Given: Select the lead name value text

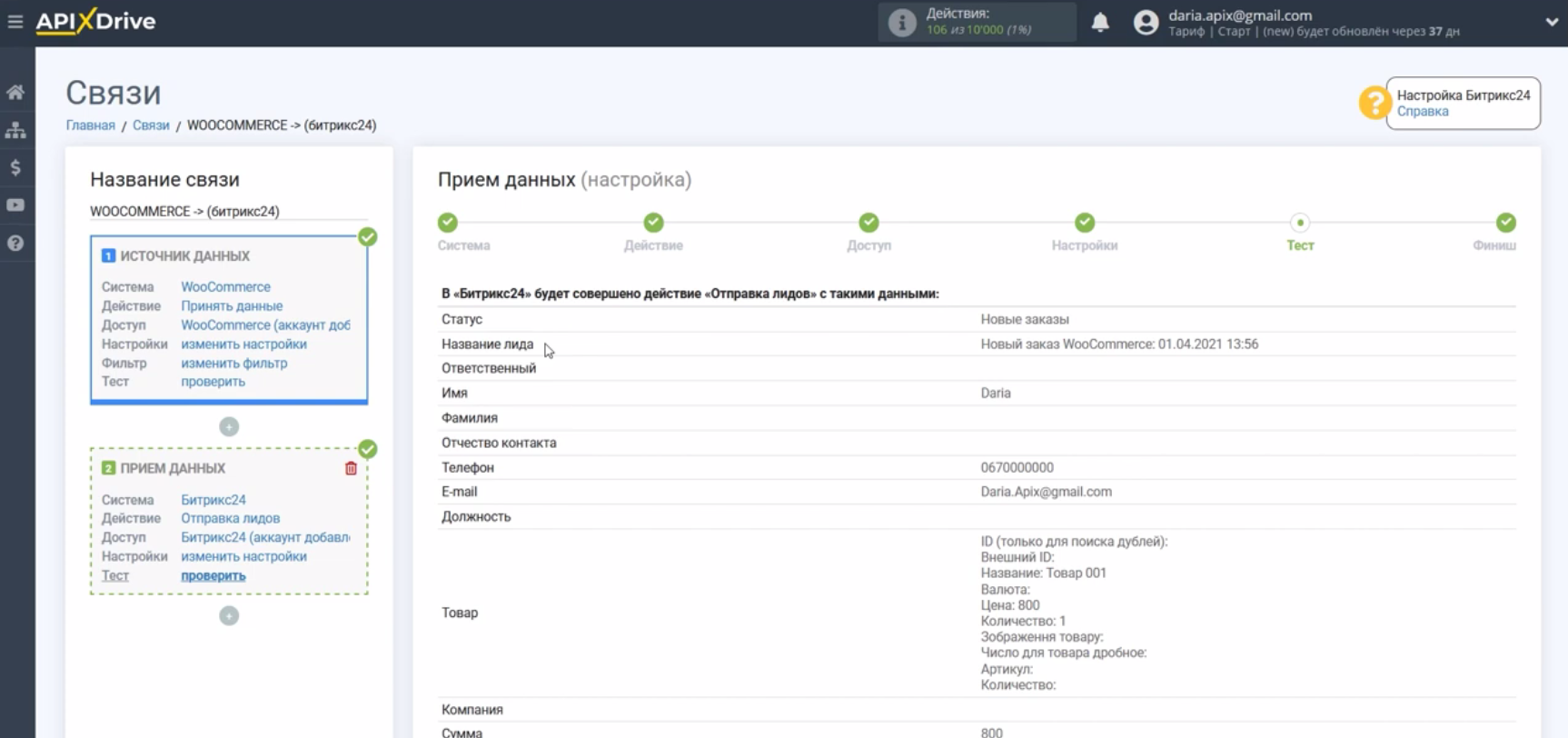Looking at the screenshot, I should (1119, 344).
